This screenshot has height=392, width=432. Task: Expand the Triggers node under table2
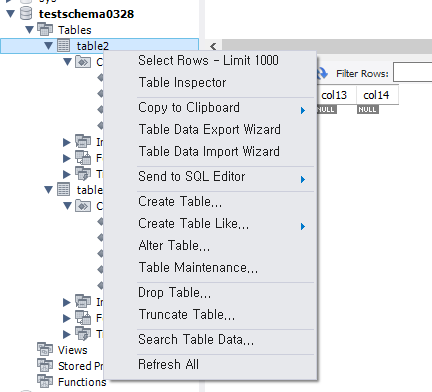[x=67, y=174]
